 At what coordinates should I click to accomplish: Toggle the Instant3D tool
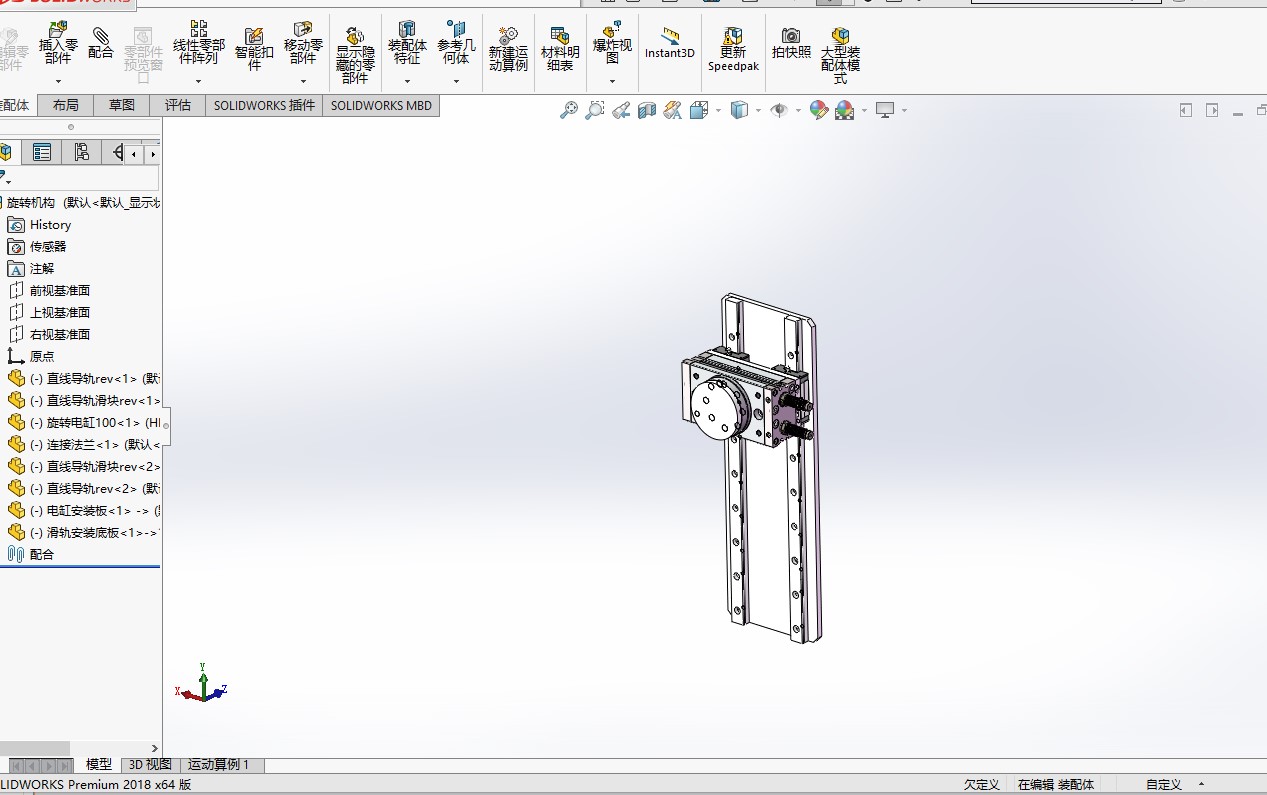click(669, 43)
